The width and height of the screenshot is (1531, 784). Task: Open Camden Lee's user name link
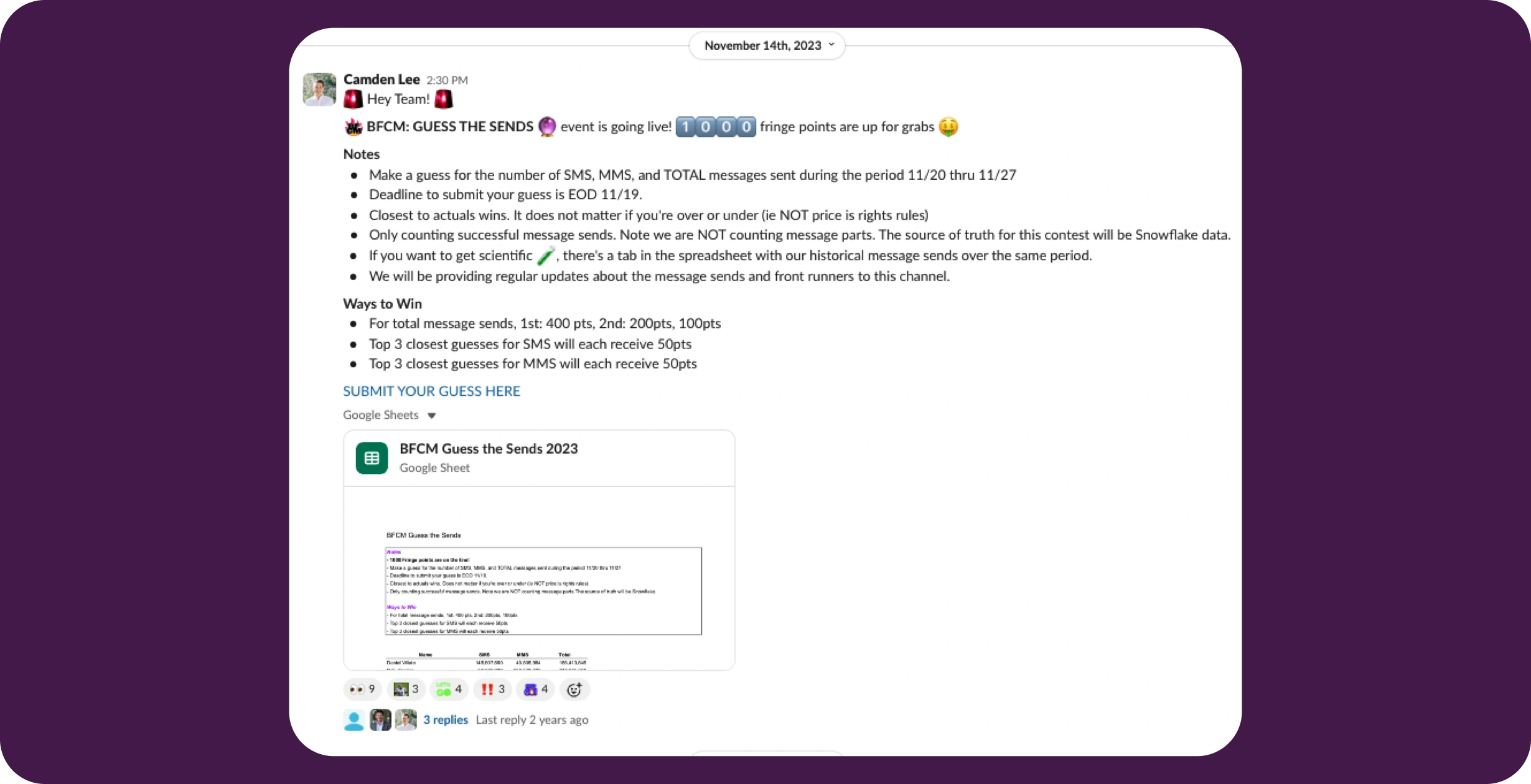click(x=382, y=80)
